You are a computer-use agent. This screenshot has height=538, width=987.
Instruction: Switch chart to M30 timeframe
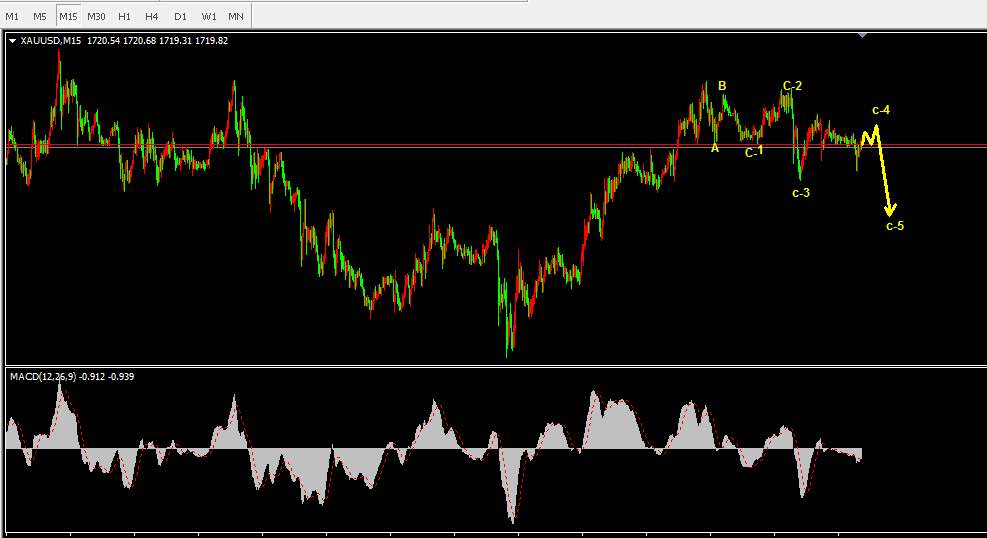coord(96,16)
